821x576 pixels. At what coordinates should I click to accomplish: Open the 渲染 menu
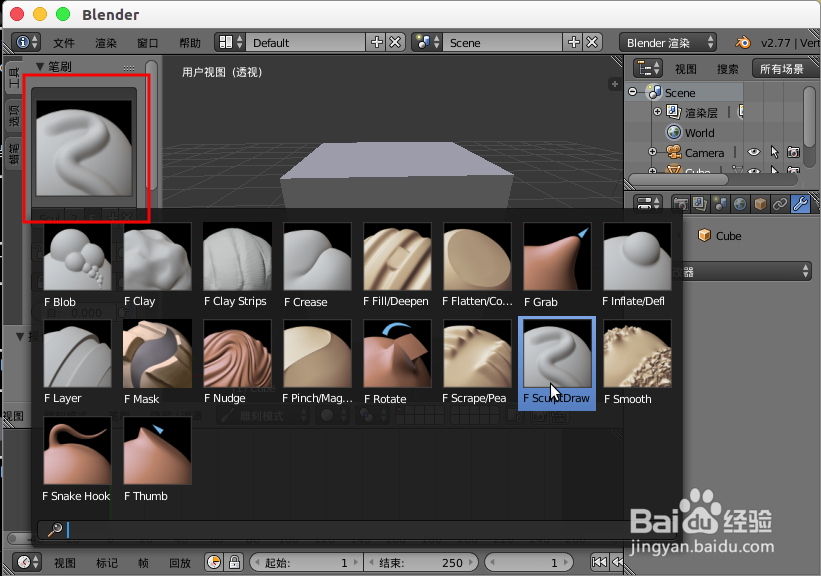pos(106,43)
